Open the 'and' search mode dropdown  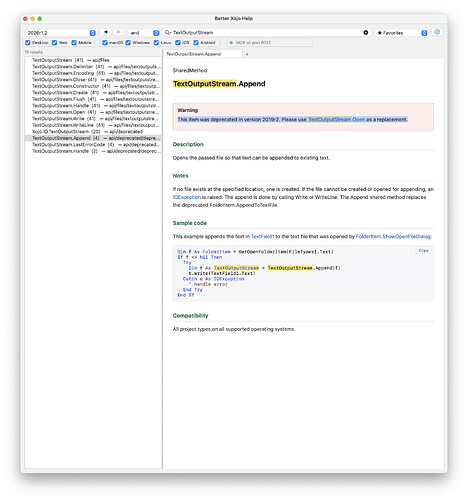(144, 33)
